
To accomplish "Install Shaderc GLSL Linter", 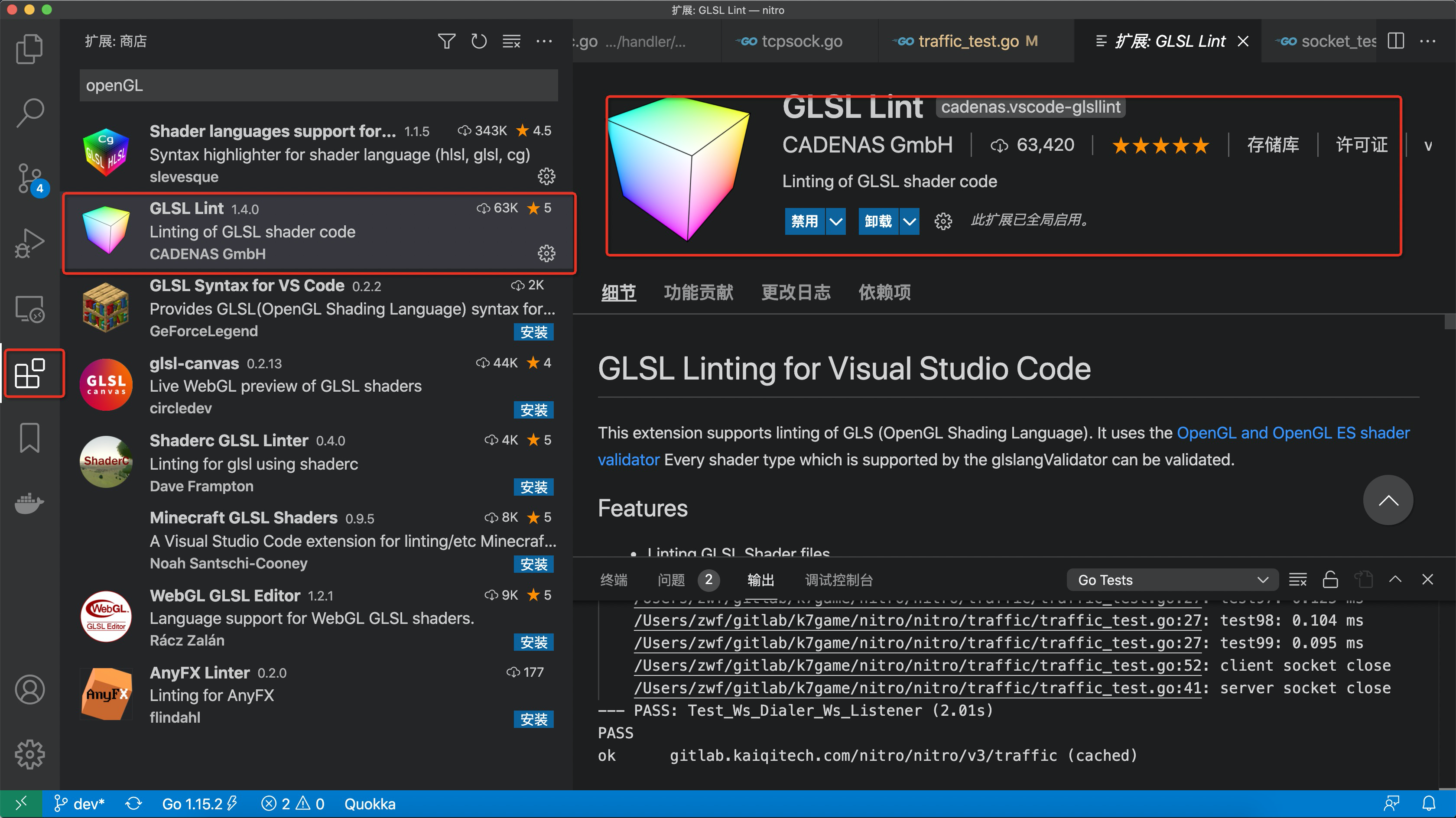I will (533, 487).
